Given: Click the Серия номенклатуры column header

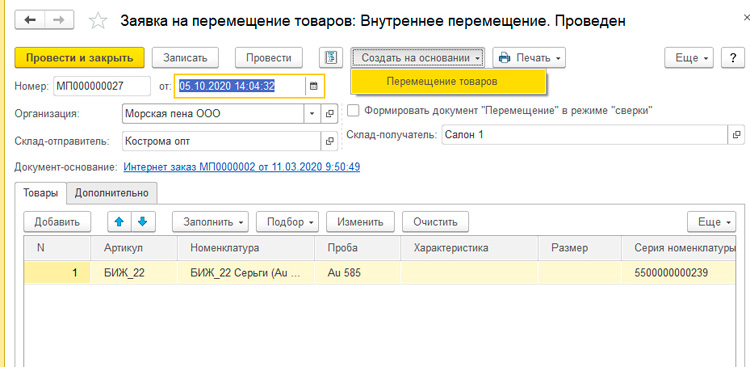Looking at the screenshot, I should (x=679, y=248).
